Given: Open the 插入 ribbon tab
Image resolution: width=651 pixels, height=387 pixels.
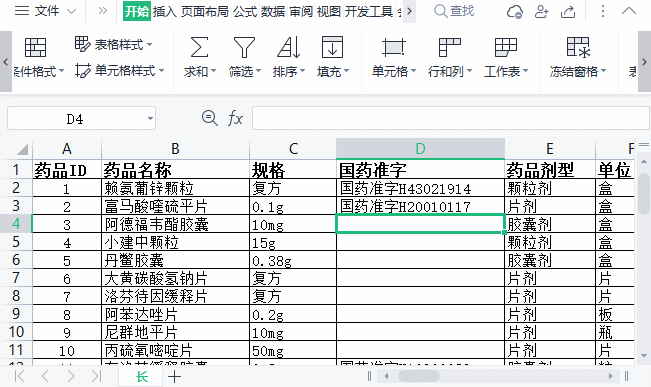Looking at the screenshot, I should pos(164,11).
